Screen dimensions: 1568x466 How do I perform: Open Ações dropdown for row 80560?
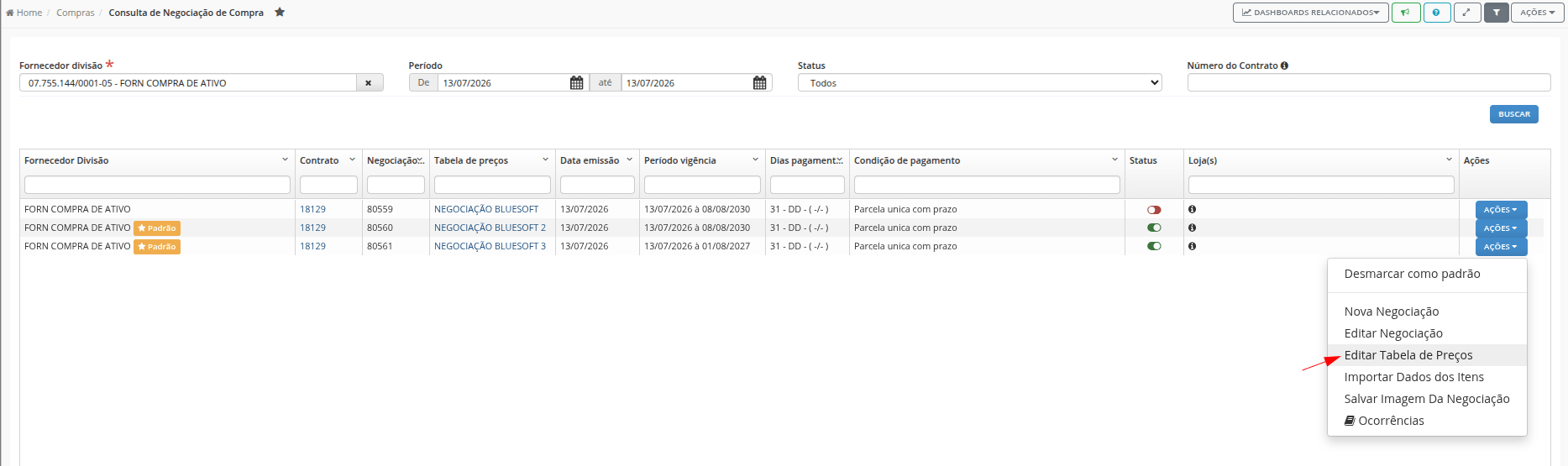[x=1501, y=228]
